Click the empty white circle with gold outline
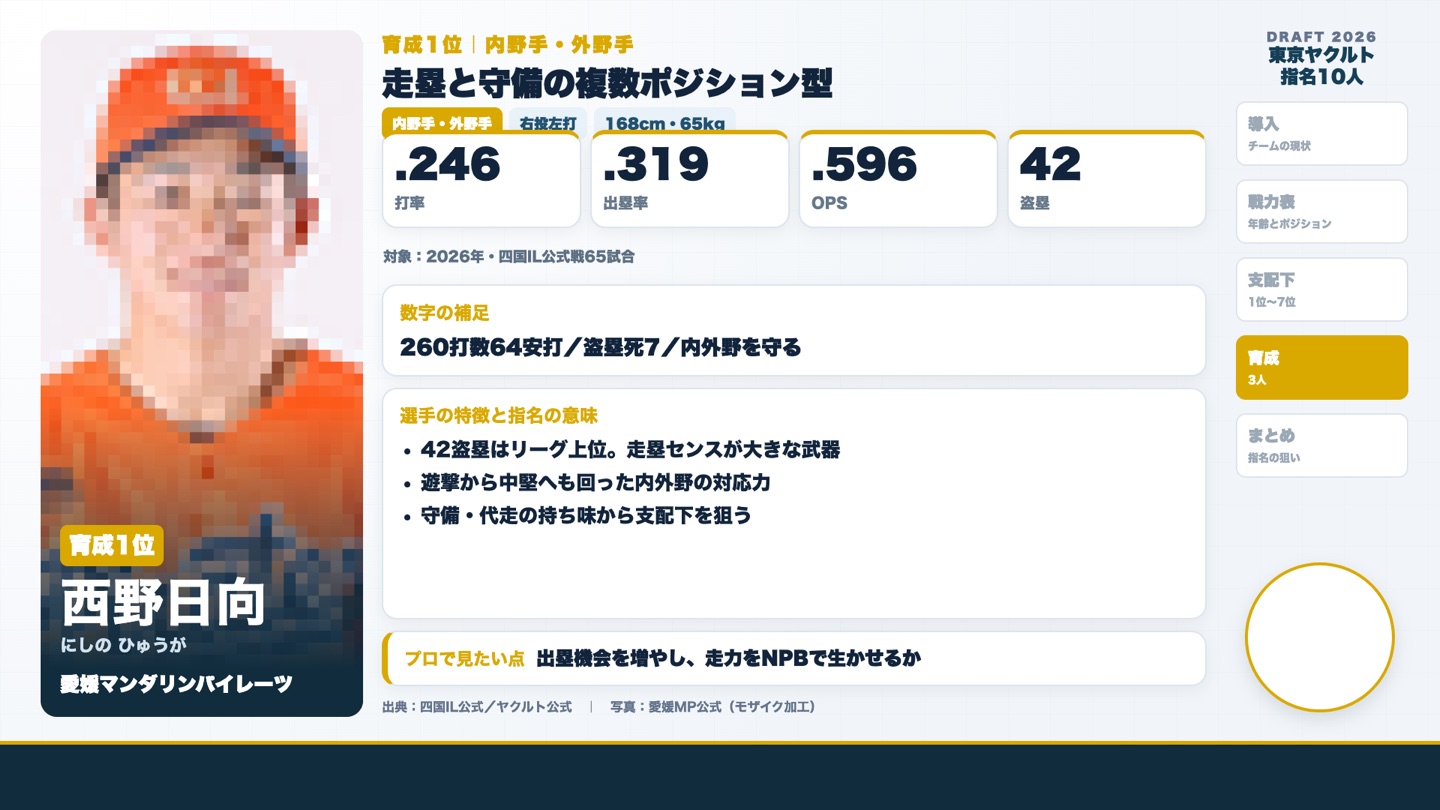The height and width of the screenshot is (810, 1440). (1320, 637)
